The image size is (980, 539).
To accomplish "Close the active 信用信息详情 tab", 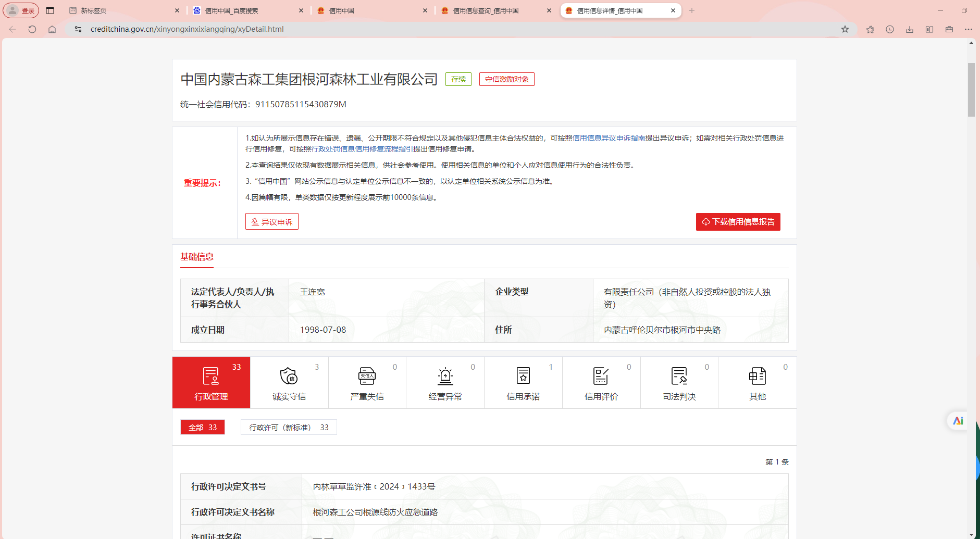I will (673, 11).
